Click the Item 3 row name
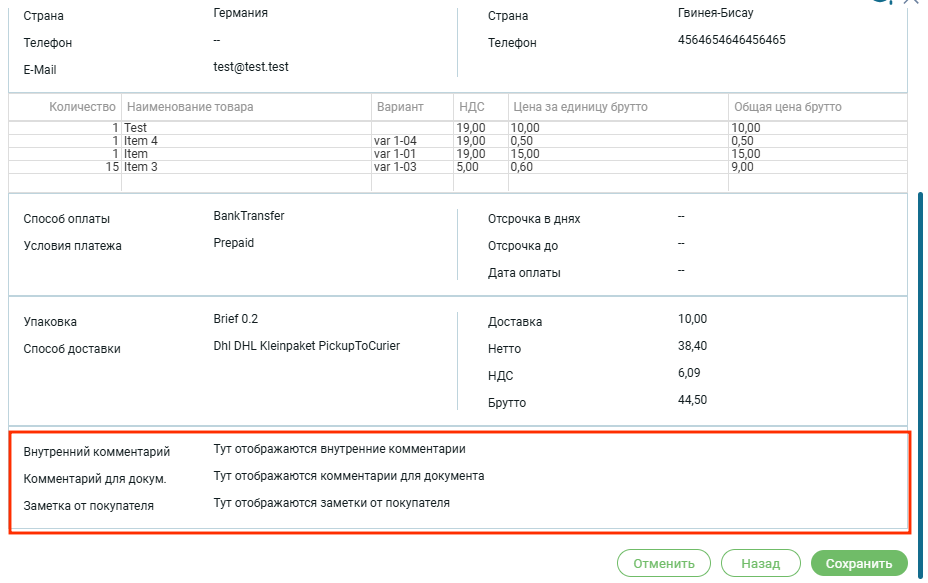Screen dimensions: 928x583 pyautogui.click(x=141, y=167)
